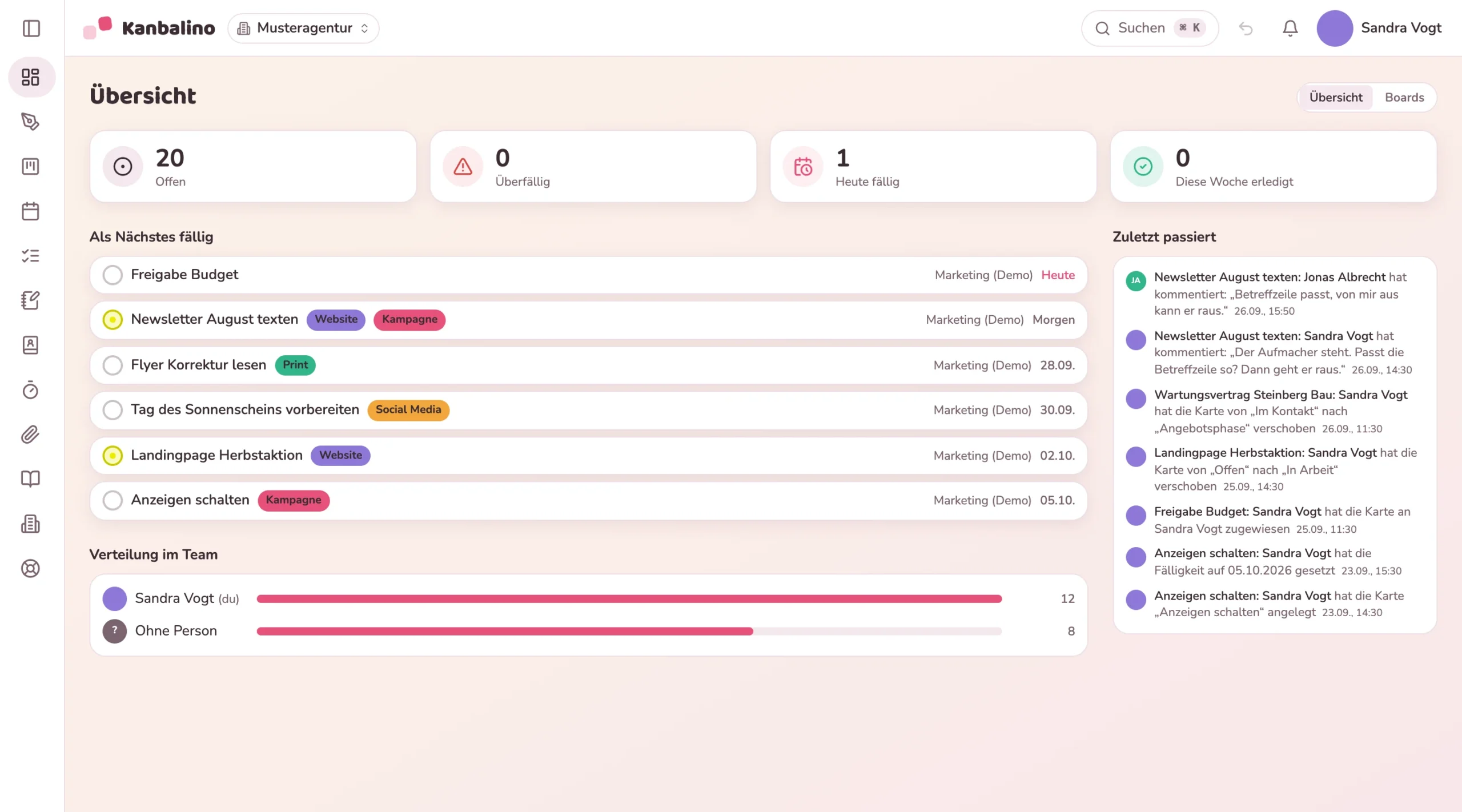Click the red Heute due label

coord(1058,275)
